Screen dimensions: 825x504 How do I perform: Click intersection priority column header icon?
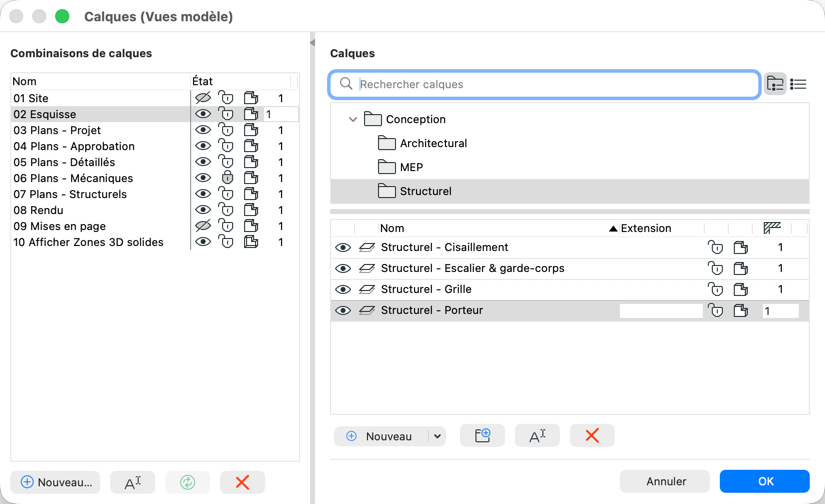772,228
